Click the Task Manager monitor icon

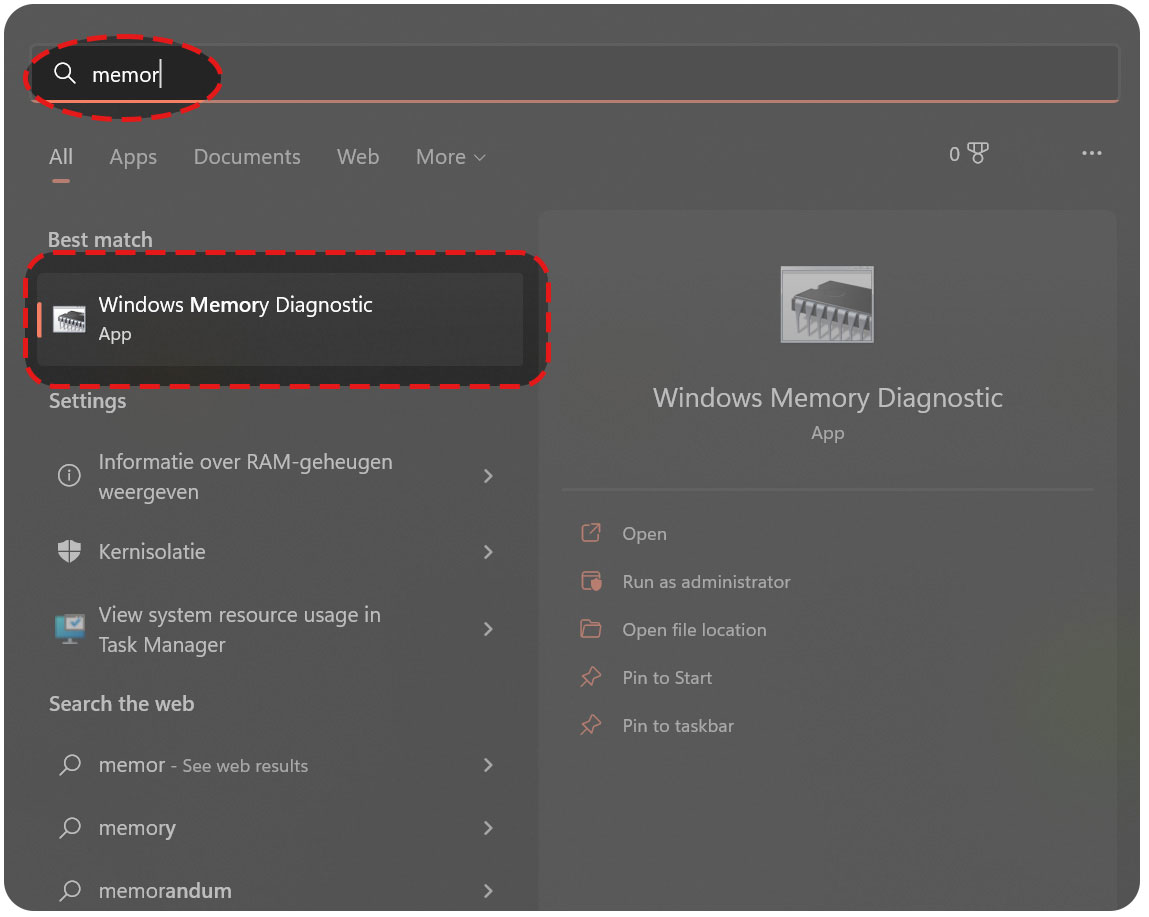[70, 630]
